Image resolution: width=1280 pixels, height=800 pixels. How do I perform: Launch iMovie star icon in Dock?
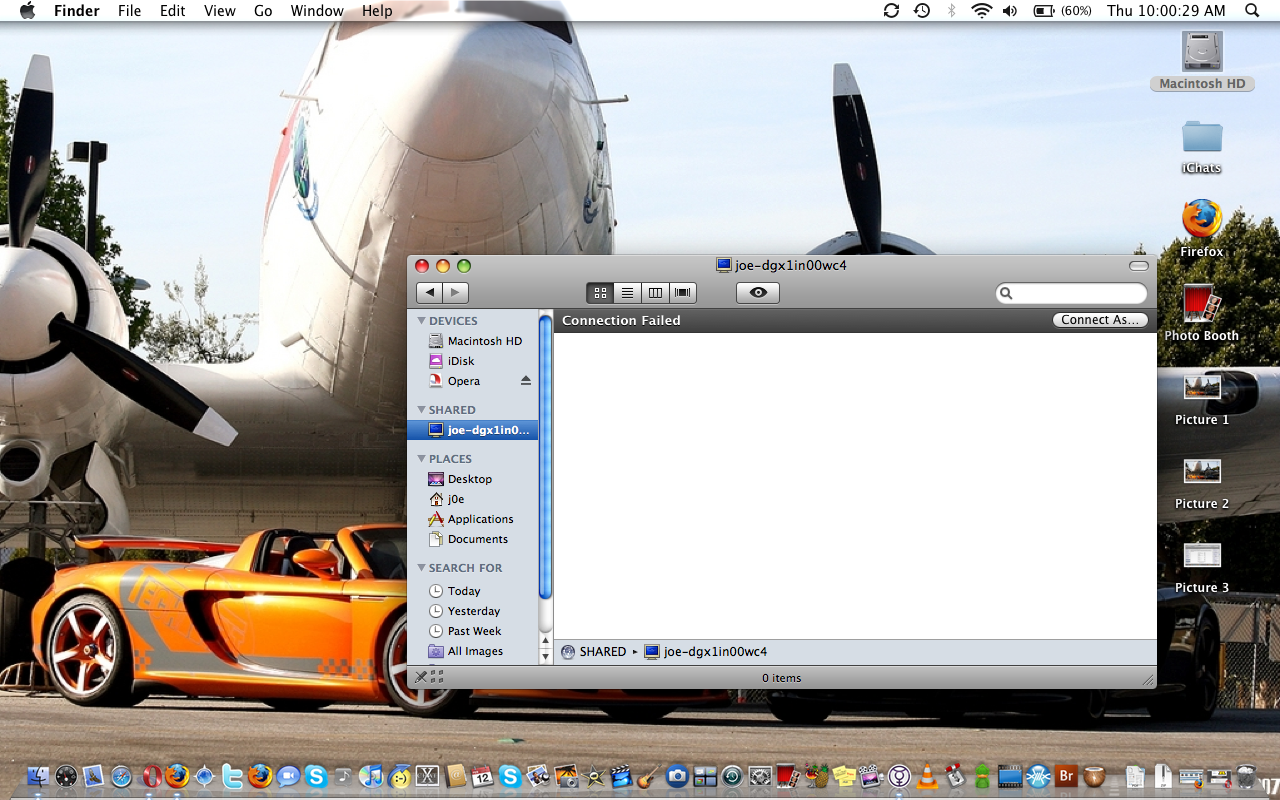click(x=594, y=776)
